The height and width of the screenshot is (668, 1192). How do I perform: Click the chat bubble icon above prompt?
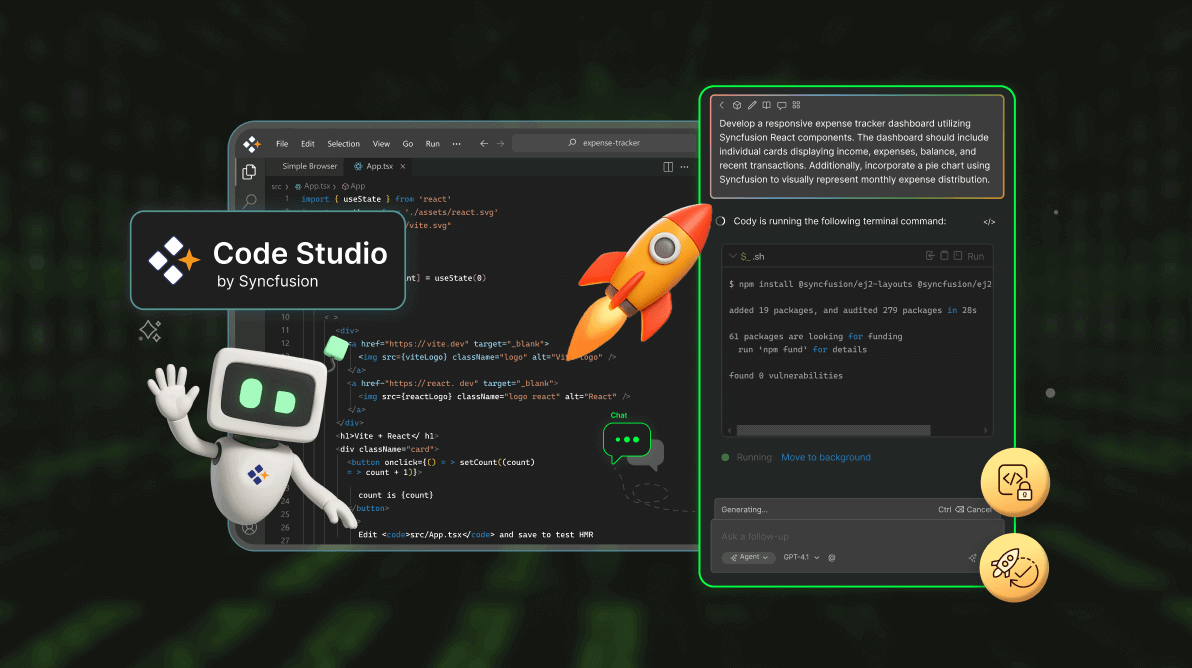(x=781, y=105)
